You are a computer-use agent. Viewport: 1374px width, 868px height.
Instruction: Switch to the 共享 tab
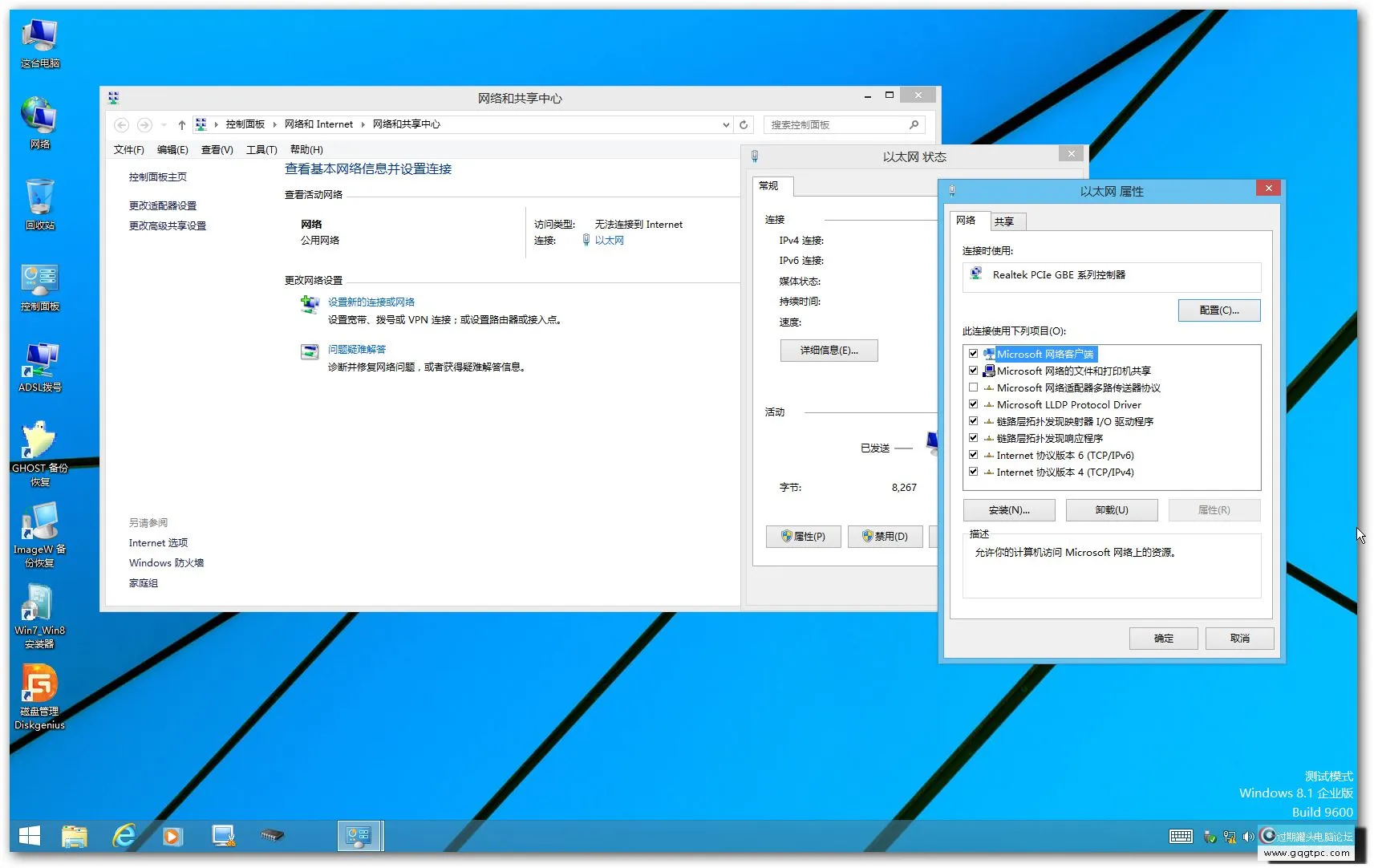click(1007, 221)
